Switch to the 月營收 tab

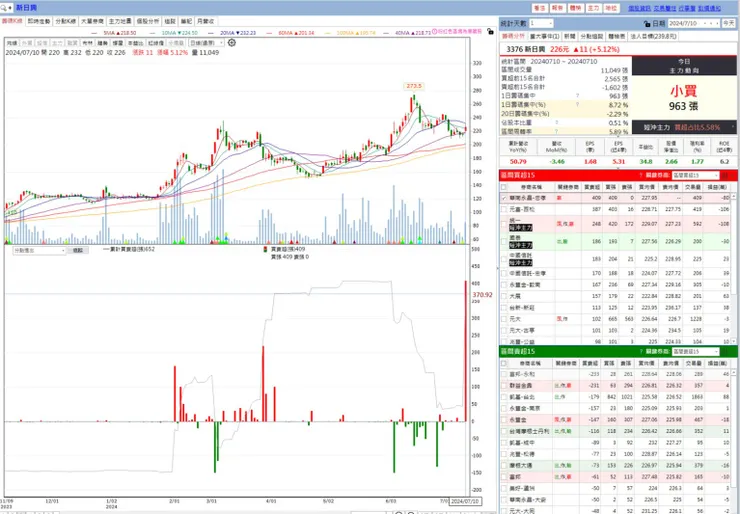pos(205,21)
